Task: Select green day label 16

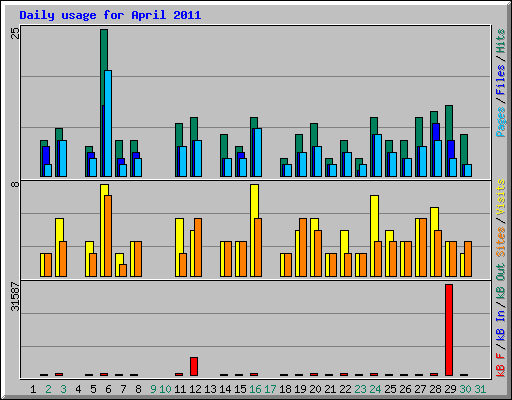Action: point(255,389)
